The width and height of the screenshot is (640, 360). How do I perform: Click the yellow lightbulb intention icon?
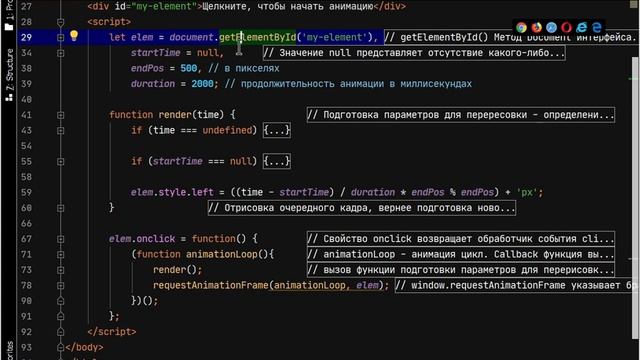[74, 36]
